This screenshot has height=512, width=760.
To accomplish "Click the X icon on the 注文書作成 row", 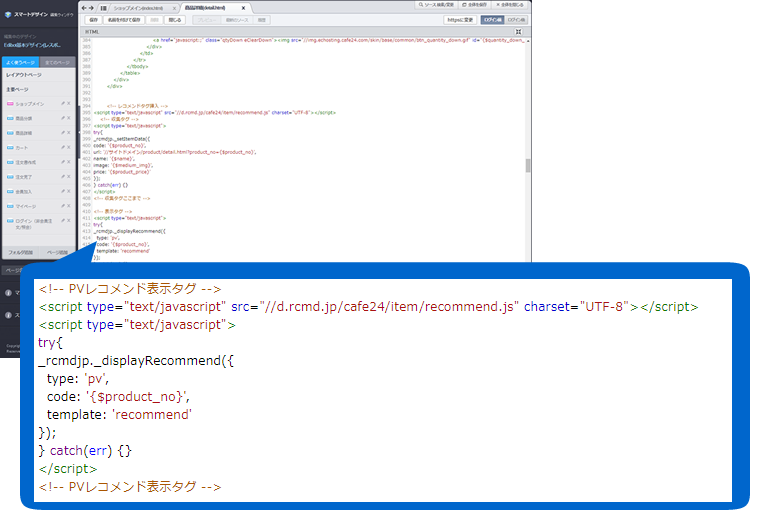I will pos(69,162).
